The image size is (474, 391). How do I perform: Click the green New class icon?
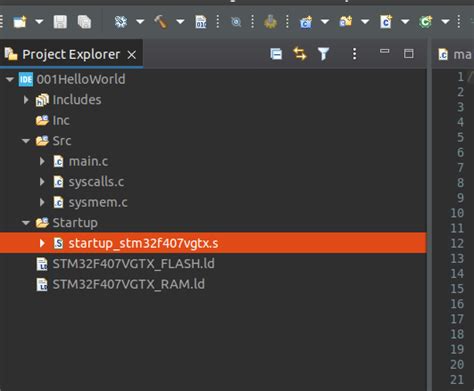(426, 22)
